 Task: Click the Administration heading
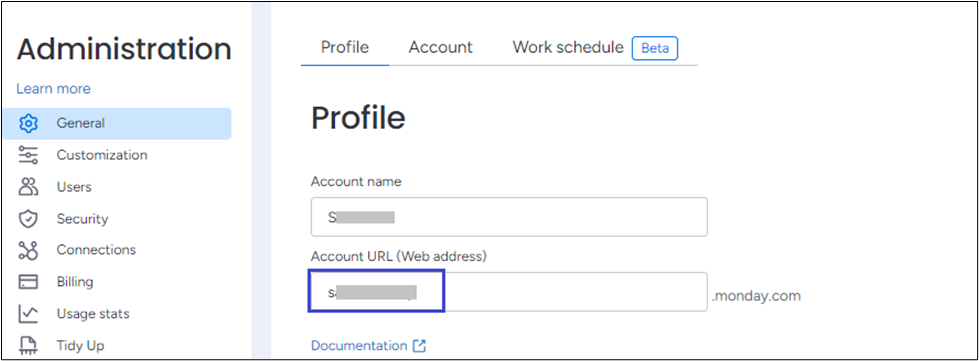tap(124, 49)
